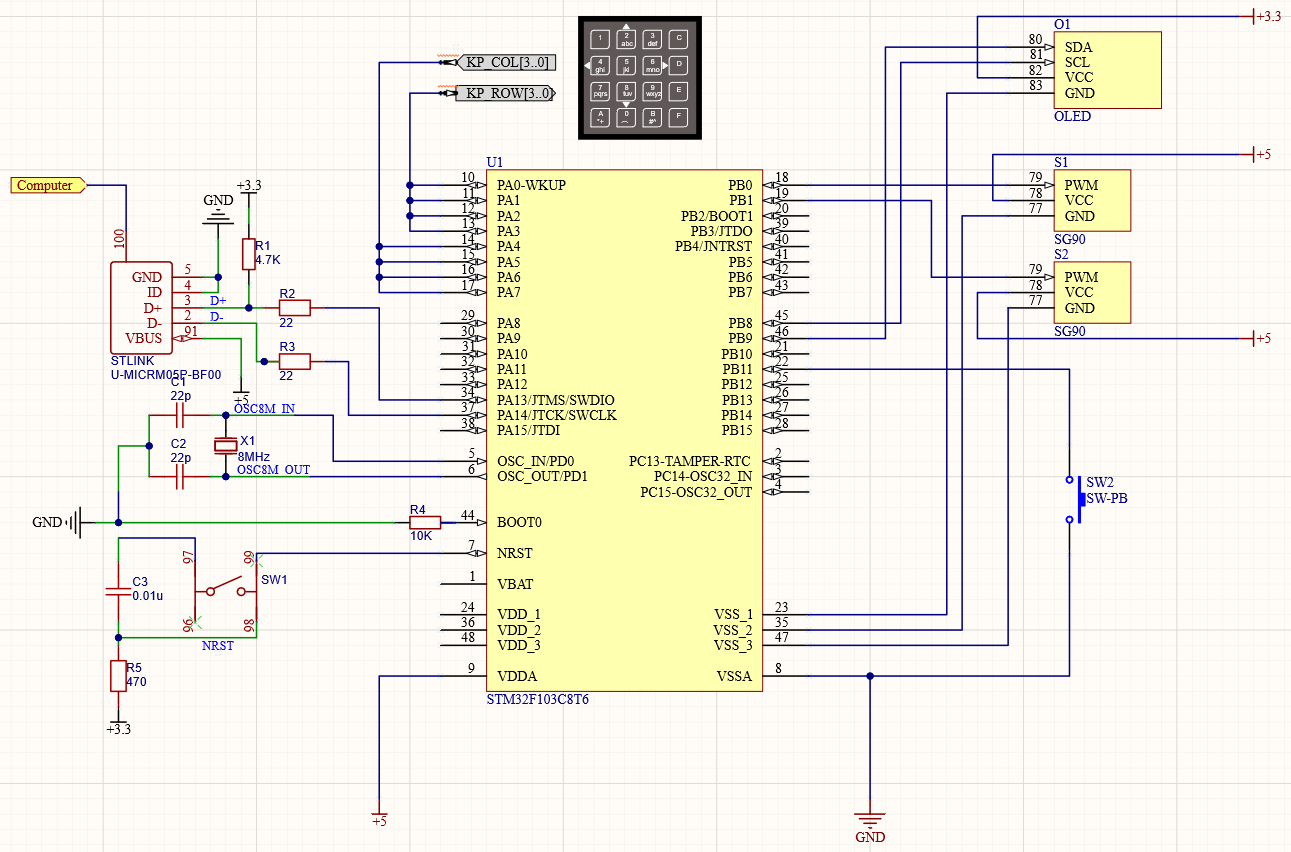Select the STLINK USB connector body

(140, 308)
